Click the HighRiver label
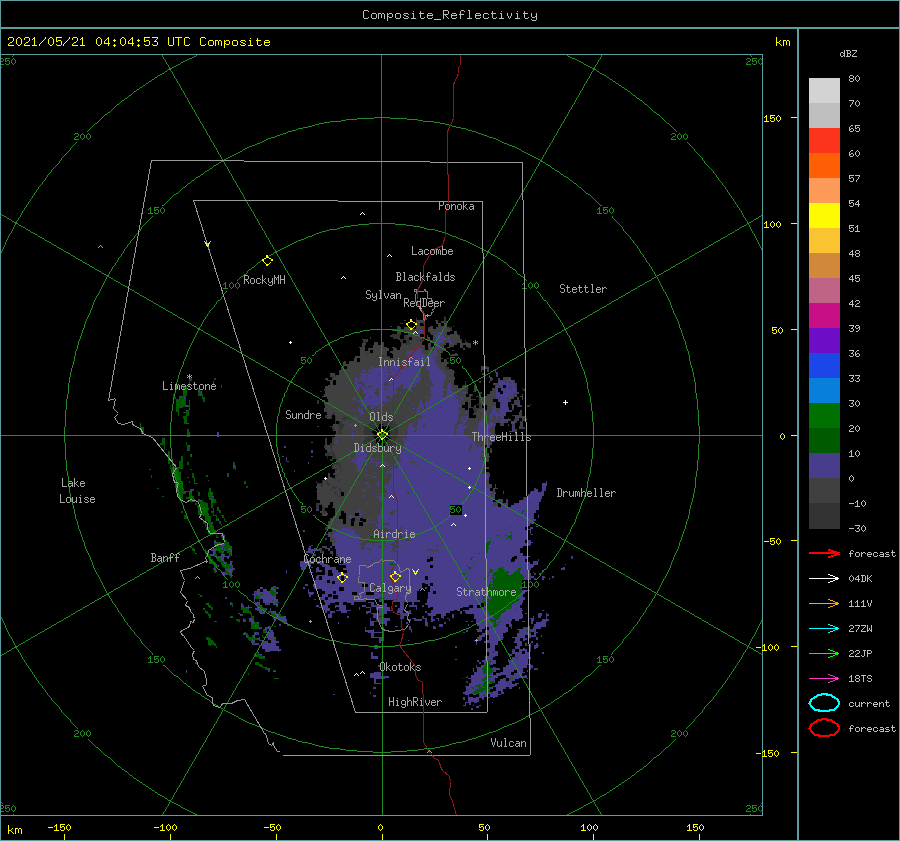Image resolution: width=900 pixels, height=841 pixels. pos(415,702)
